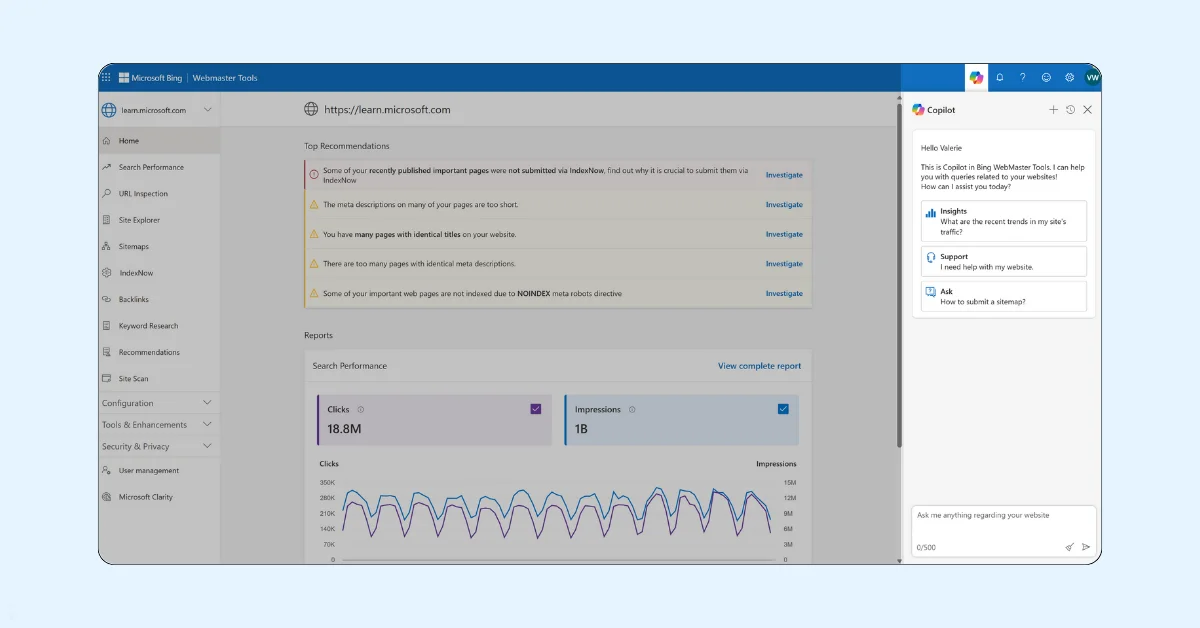Click the User management sidebar icon
Image resolution: width=1200 pixels, height=628 pixels.
click(x=107, y=470)
